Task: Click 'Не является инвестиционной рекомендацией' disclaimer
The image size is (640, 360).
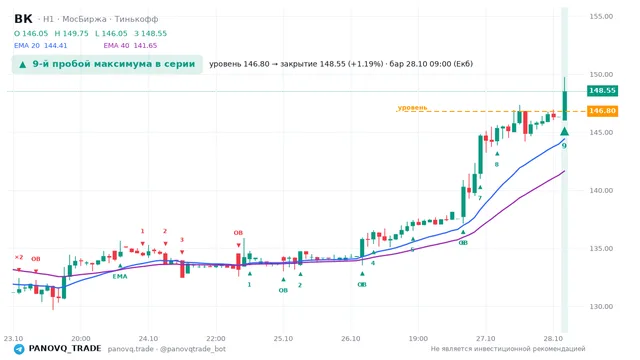Action: click(x=508, y=349)
